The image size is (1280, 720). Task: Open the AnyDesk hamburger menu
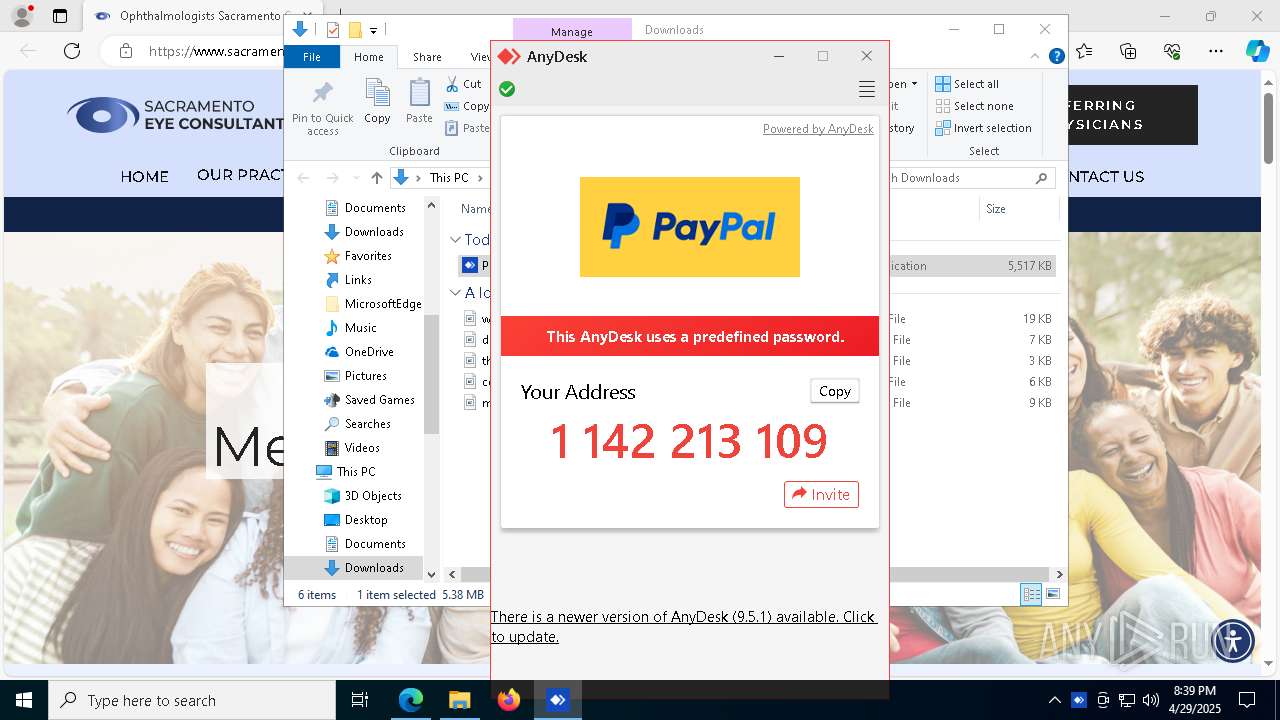[867, 90]
